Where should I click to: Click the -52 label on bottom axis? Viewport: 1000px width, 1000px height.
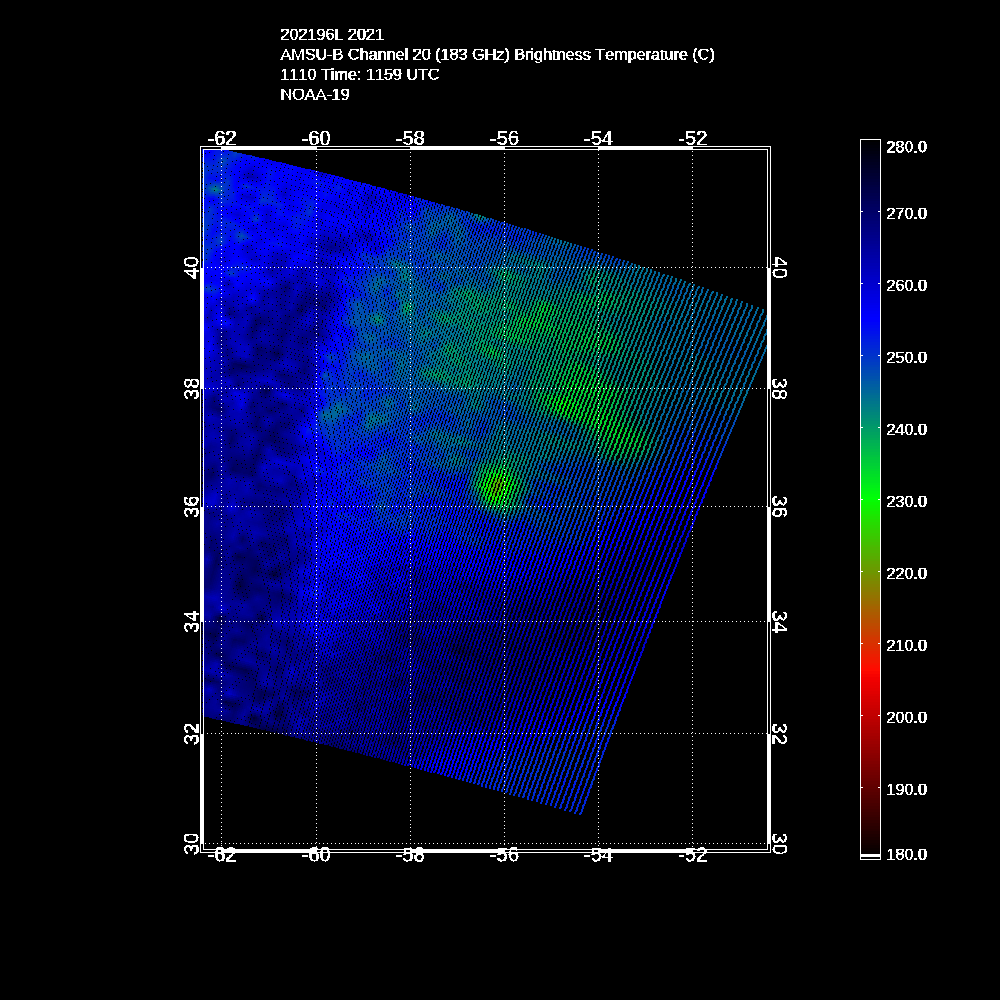point(692,855)
